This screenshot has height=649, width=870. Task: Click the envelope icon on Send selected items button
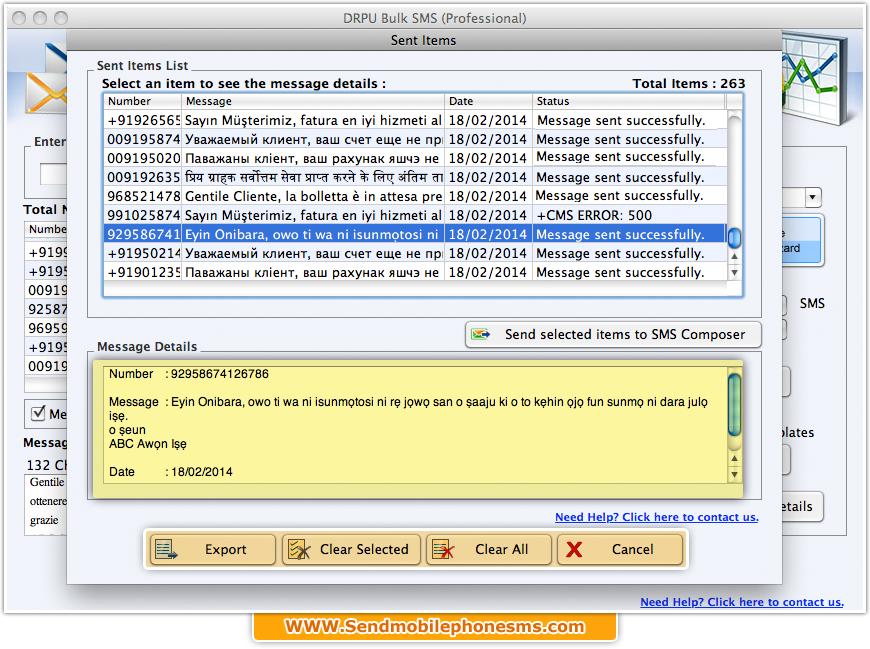(x=480, y=334)
